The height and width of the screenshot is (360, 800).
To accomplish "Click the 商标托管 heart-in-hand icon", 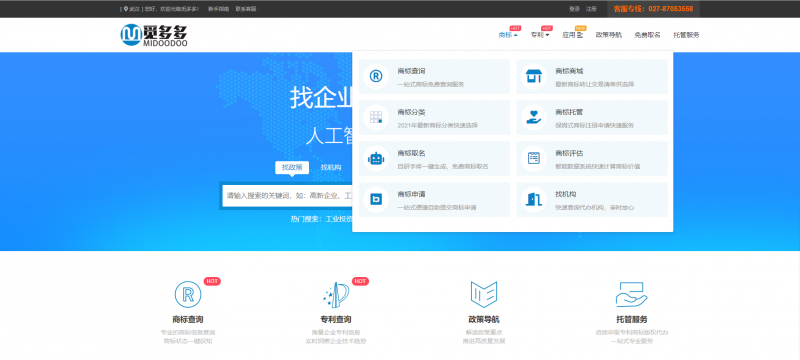I will (x=534, y=117).
